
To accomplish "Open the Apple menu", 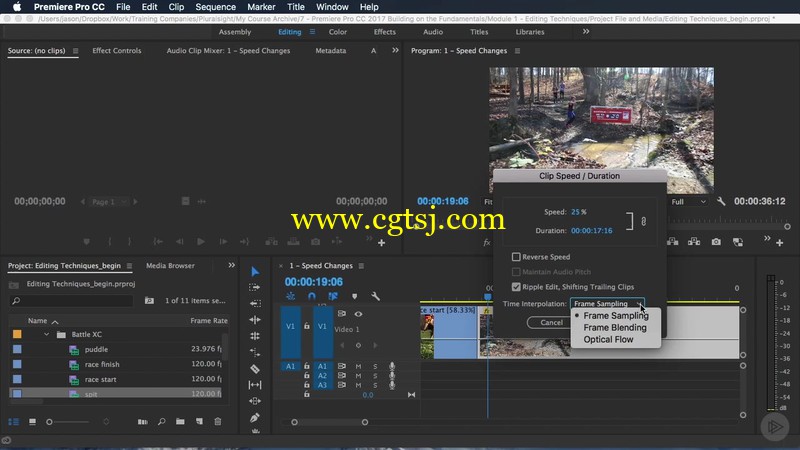I will click(x=17, y=7).
